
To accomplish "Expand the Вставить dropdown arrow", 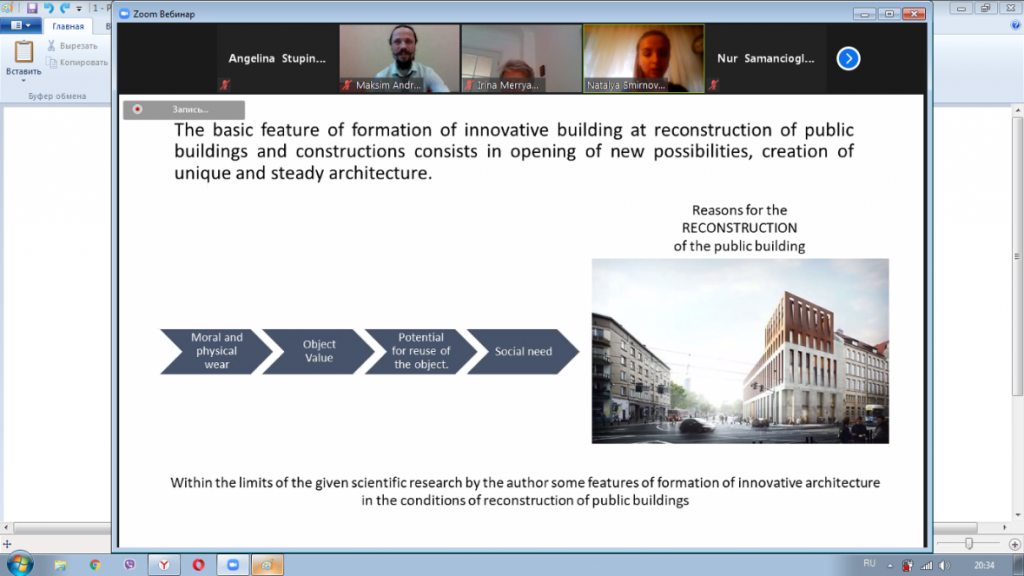I will (23, 81).
